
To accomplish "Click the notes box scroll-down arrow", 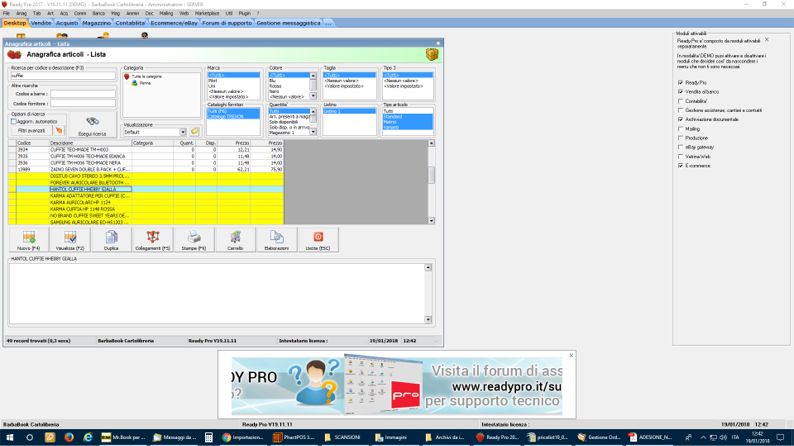I will click(x=428, y=320).
